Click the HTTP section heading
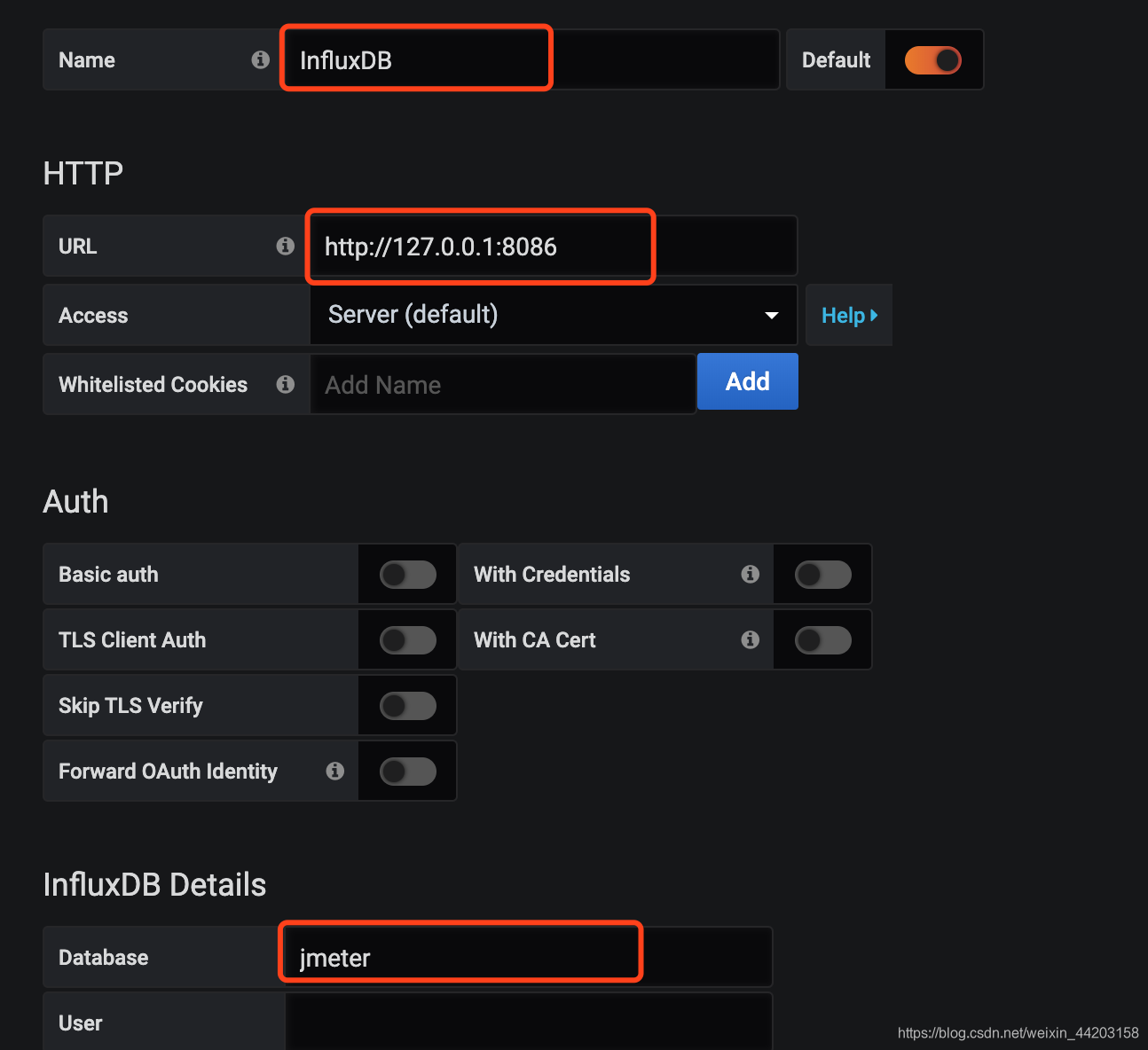The height and width of the screenshot is (1050, 1148). pyautogui.click(x=83, y=173)
